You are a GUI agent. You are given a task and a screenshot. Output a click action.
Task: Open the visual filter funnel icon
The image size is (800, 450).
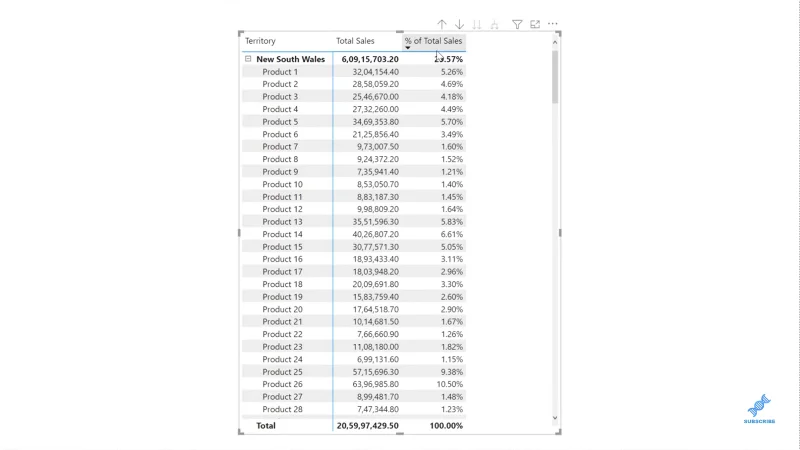click(x=517, y=24)
